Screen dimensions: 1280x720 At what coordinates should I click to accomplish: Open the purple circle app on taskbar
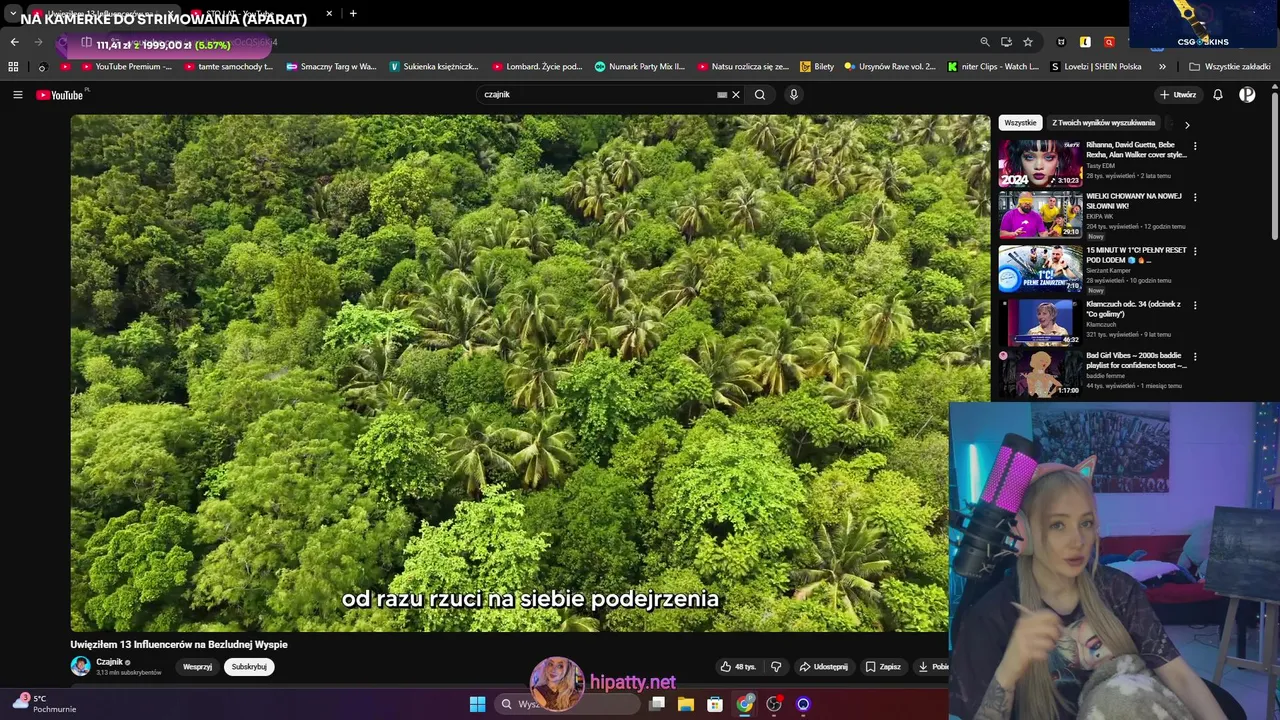coord(803,704)
